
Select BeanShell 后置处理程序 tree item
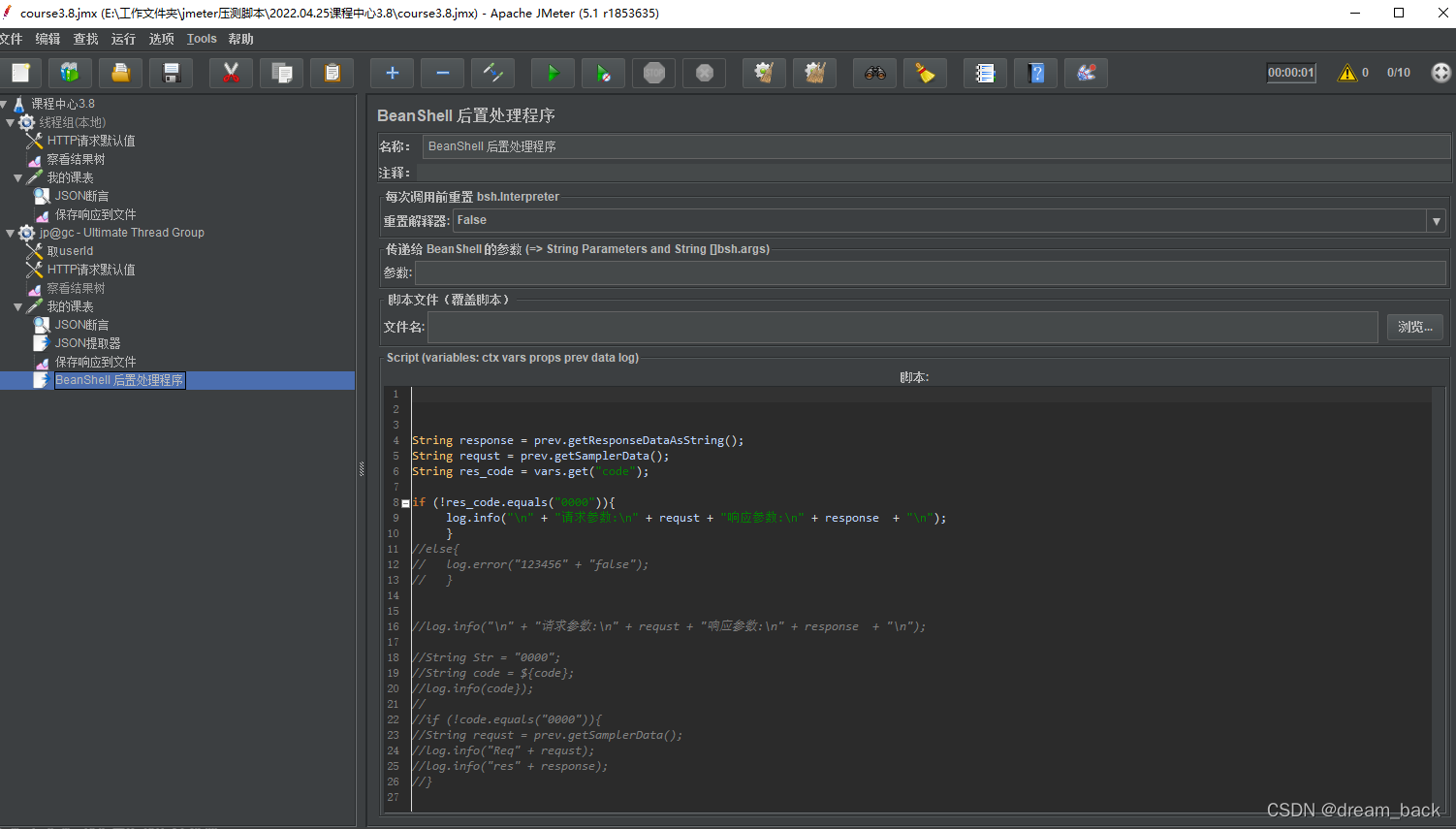(x=119, y=380)
